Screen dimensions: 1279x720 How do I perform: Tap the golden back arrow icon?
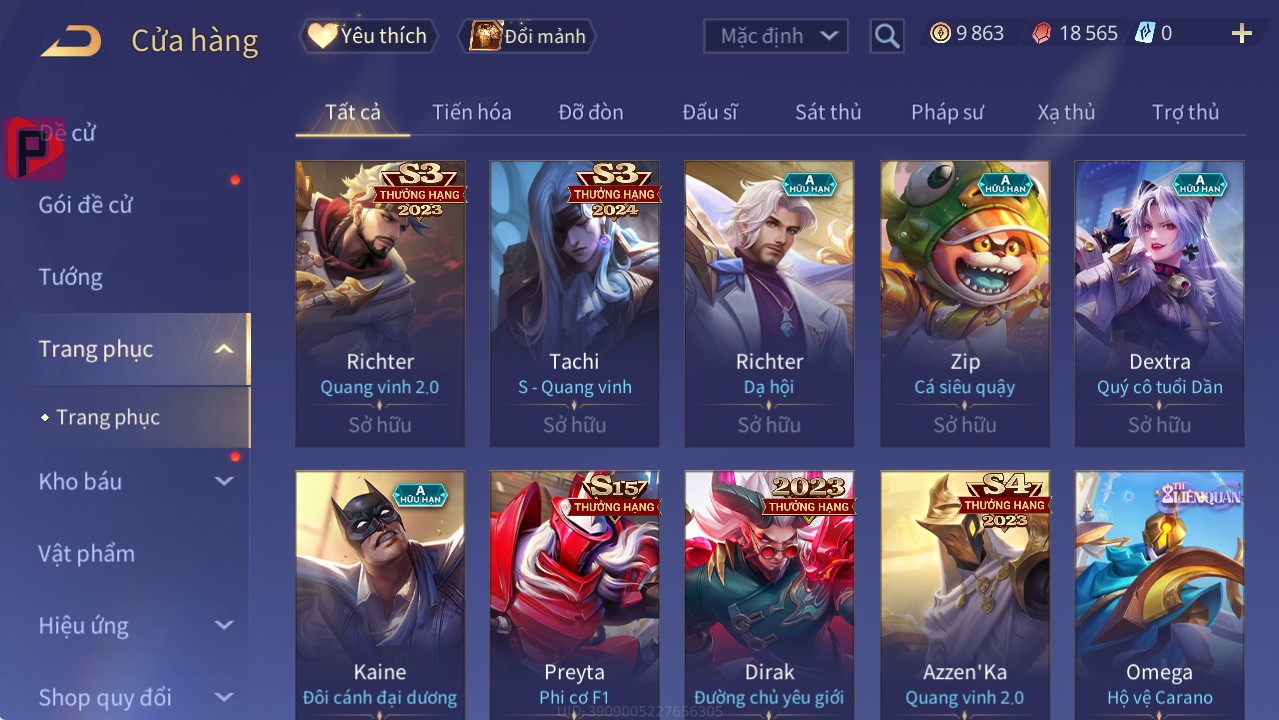[71, 41]
